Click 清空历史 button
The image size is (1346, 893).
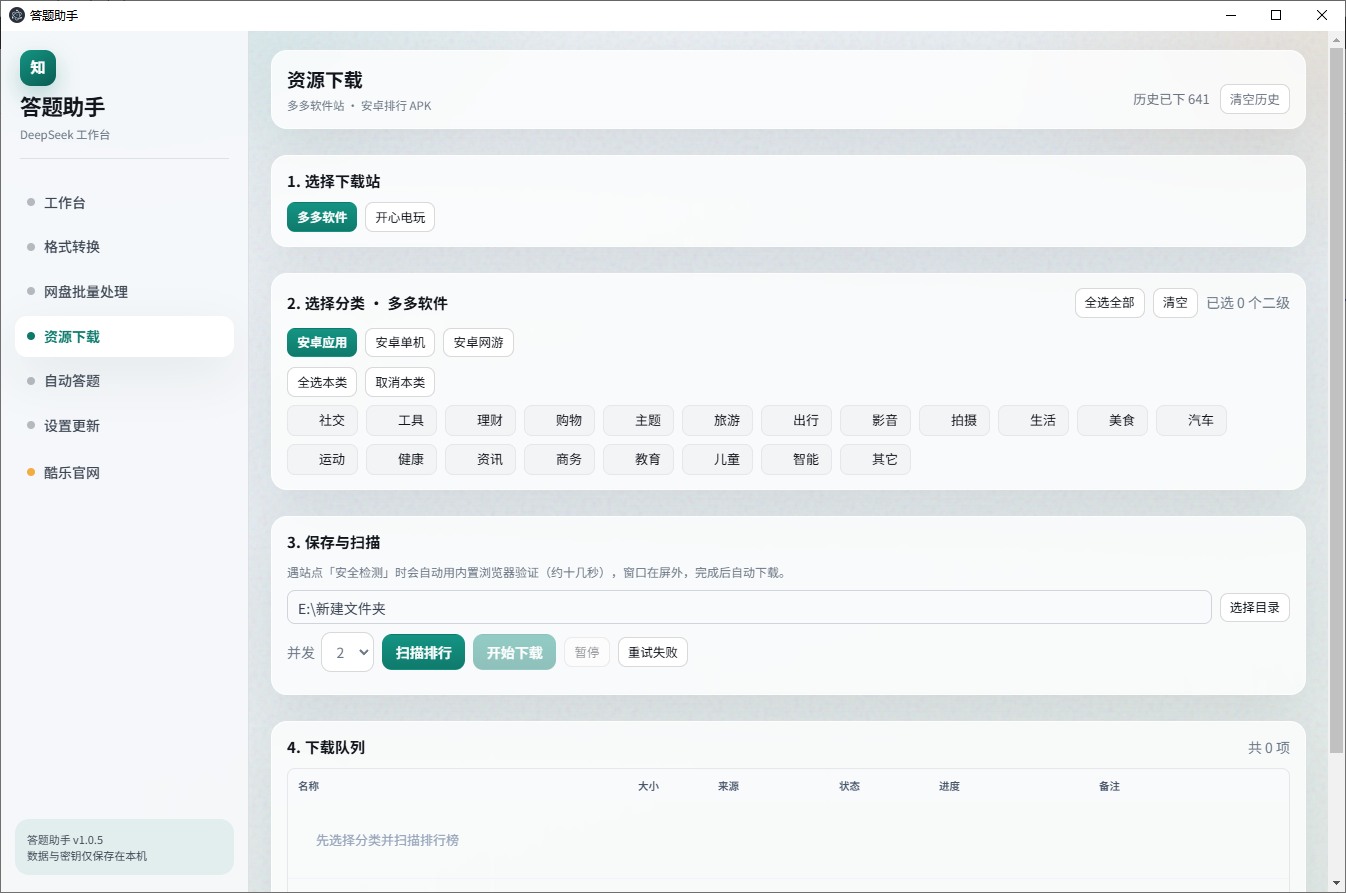(1255, 99)
